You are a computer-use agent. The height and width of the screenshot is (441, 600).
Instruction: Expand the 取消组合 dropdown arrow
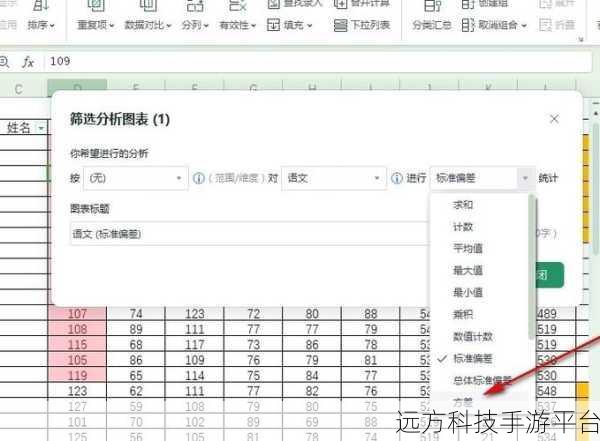(524, 26)
